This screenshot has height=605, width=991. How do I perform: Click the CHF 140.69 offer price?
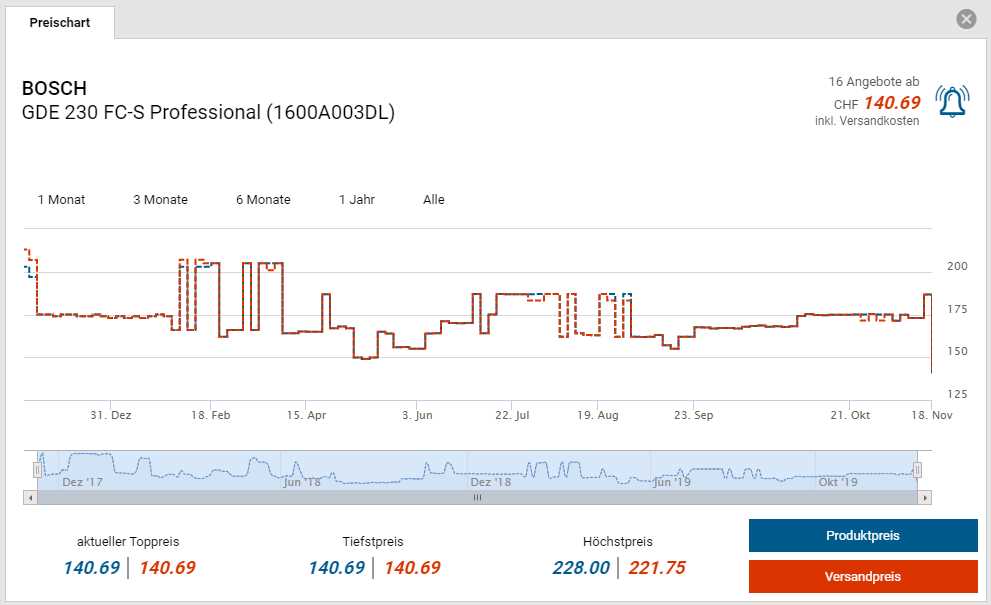(890, 102)
